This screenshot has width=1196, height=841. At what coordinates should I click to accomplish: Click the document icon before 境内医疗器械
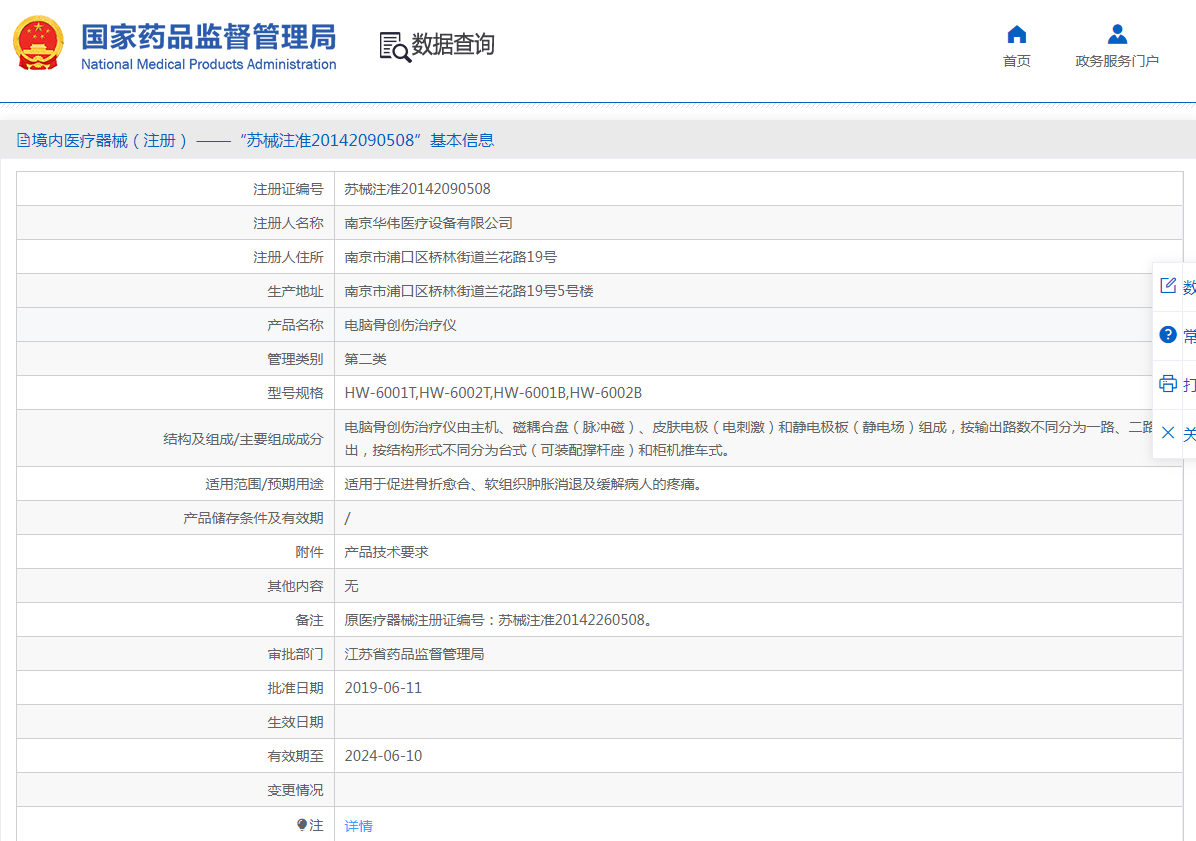click(x=23, y=140)
